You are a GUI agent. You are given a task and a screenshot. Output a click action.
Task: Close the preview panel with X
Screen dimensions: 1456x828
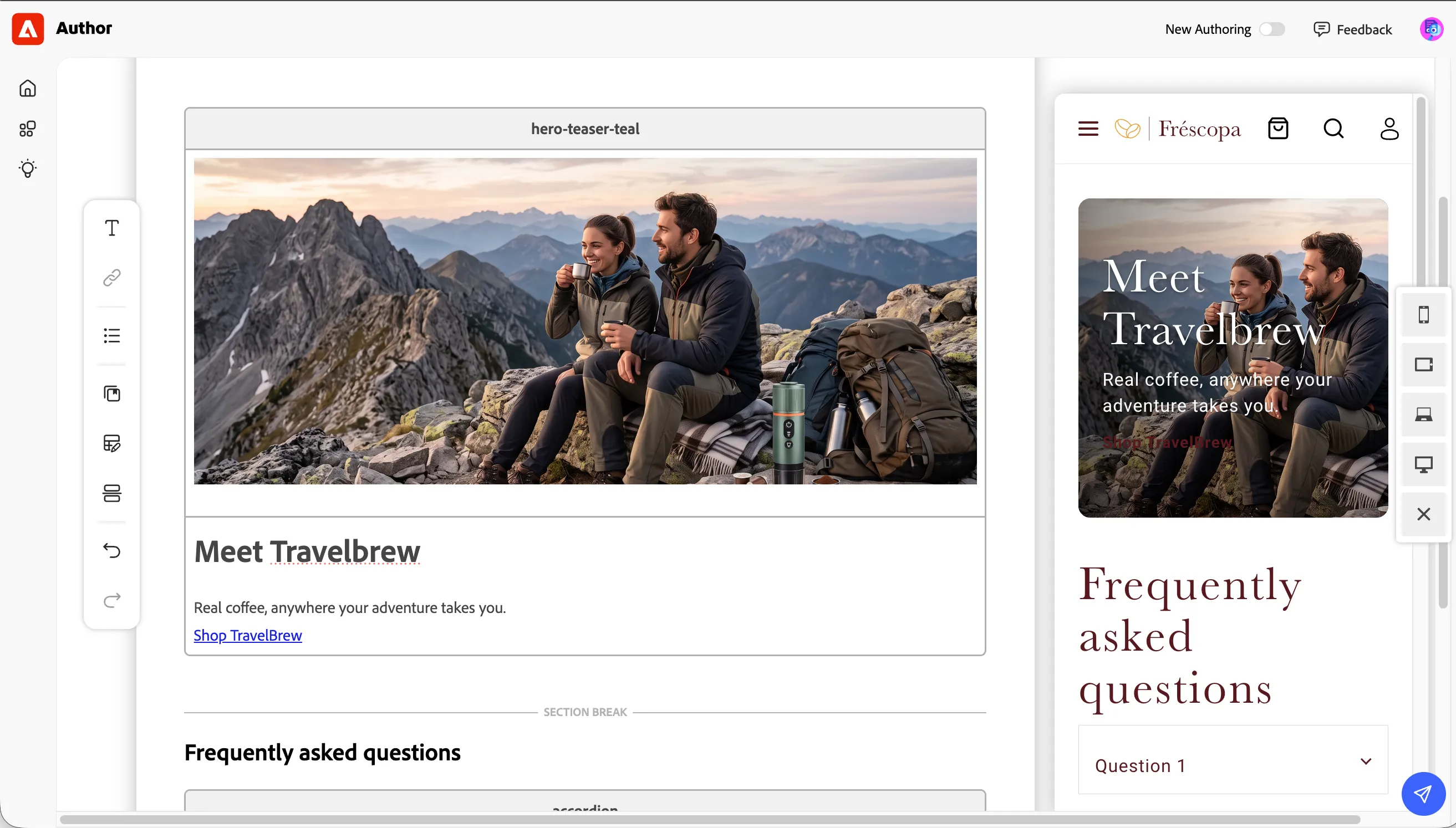(x=1424, y=514)
